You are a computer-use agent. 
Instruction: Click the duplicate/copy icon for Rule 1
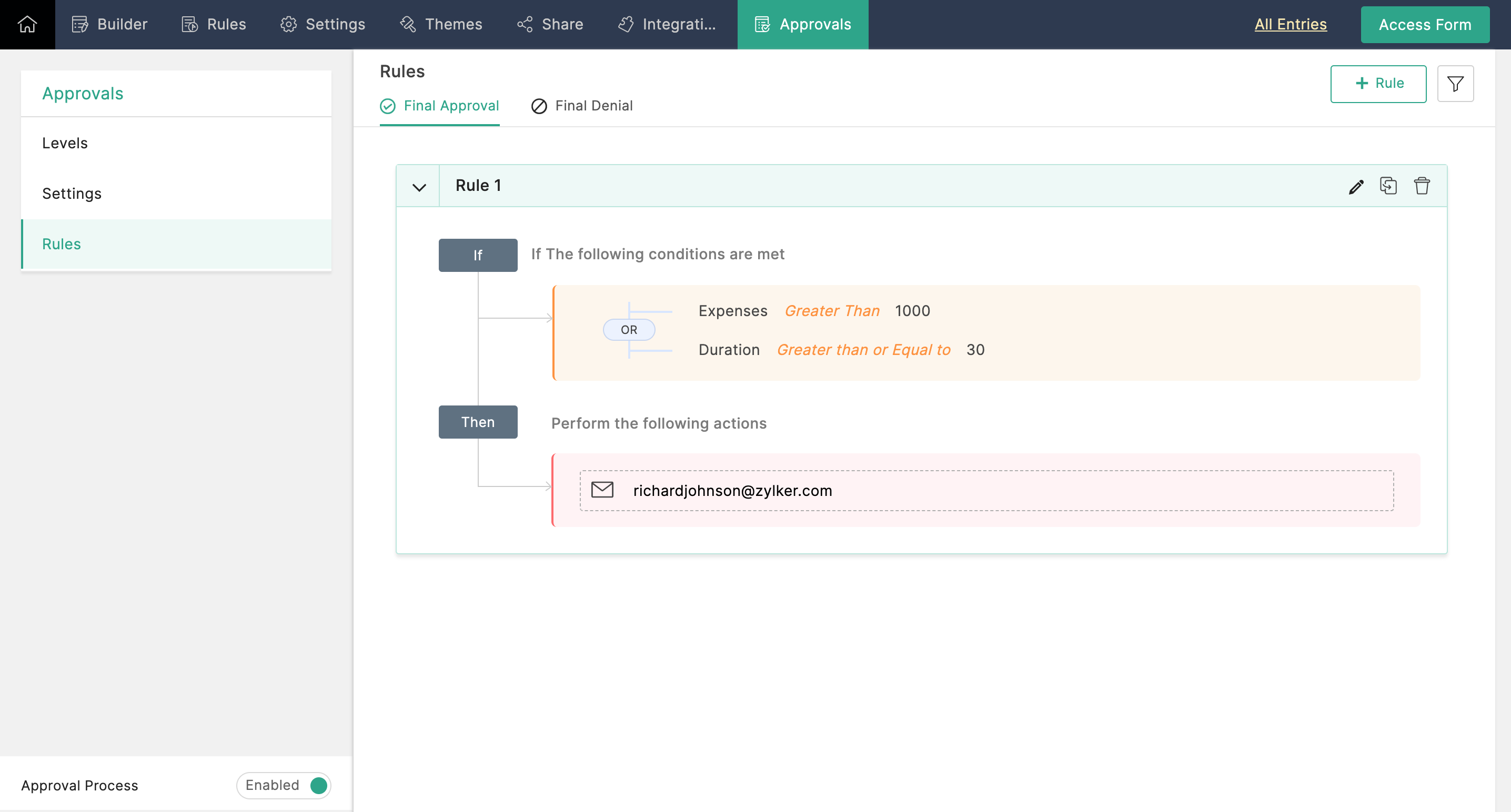[1388, 185]
